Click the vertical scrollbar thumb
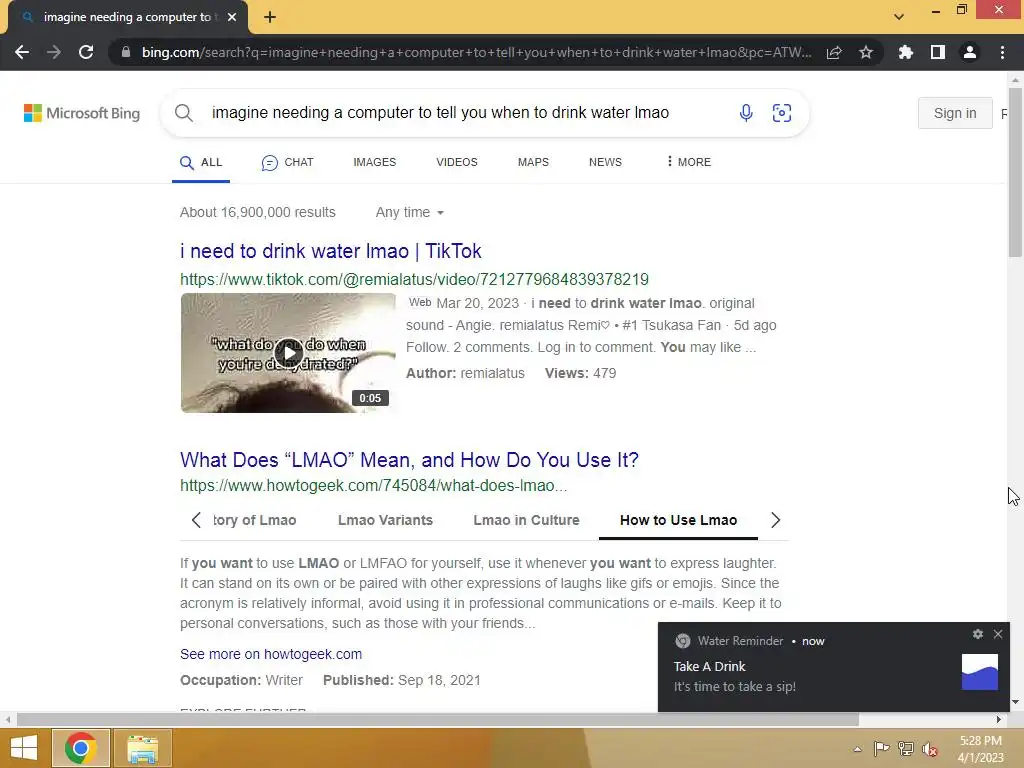Image resolution: width=1024 pixels, height=768 pixels. click(x=1015, y=172)
